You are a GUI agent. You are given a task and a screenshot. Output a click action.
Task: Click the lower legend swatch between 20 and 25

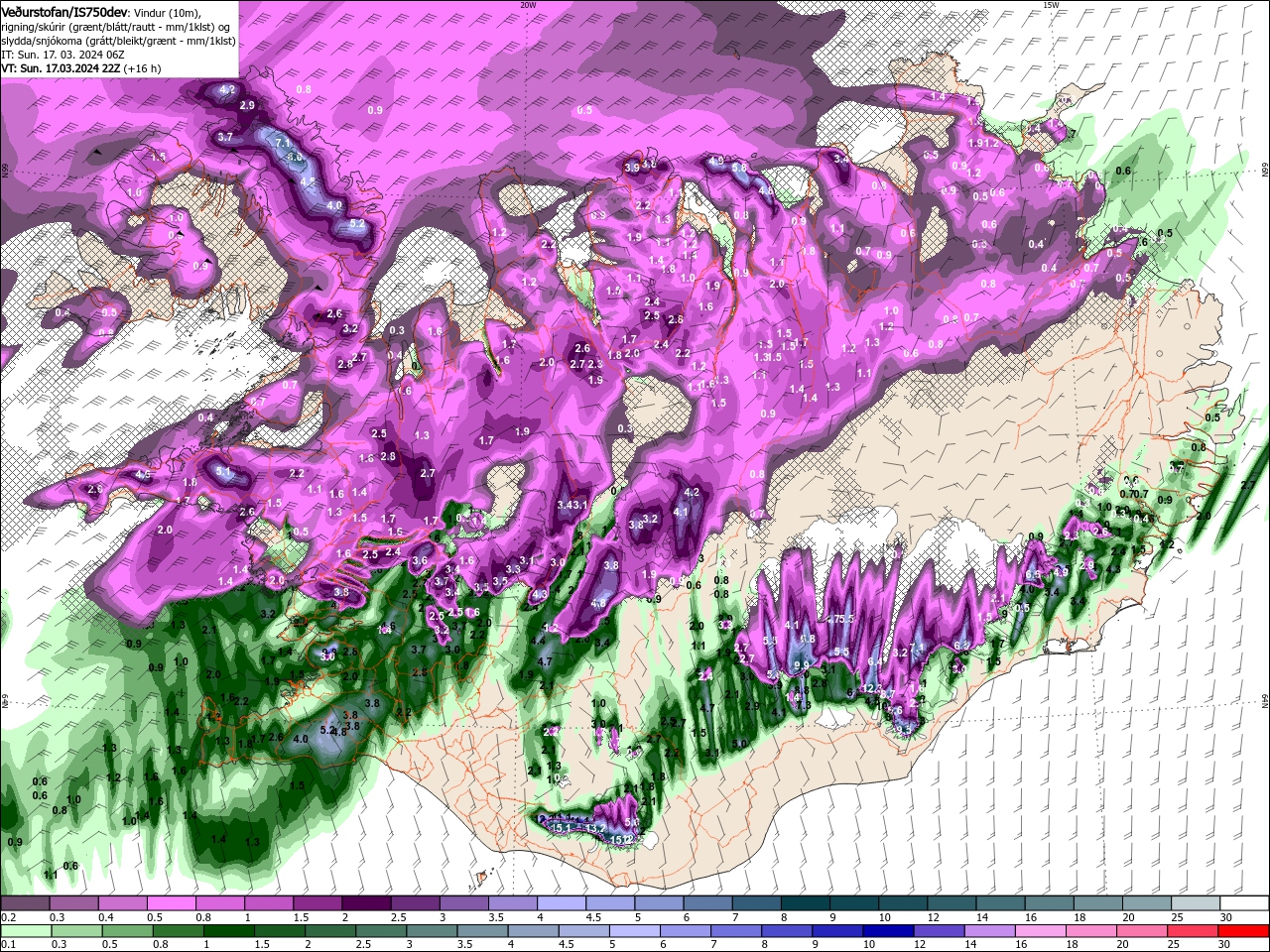point(1143,931)
